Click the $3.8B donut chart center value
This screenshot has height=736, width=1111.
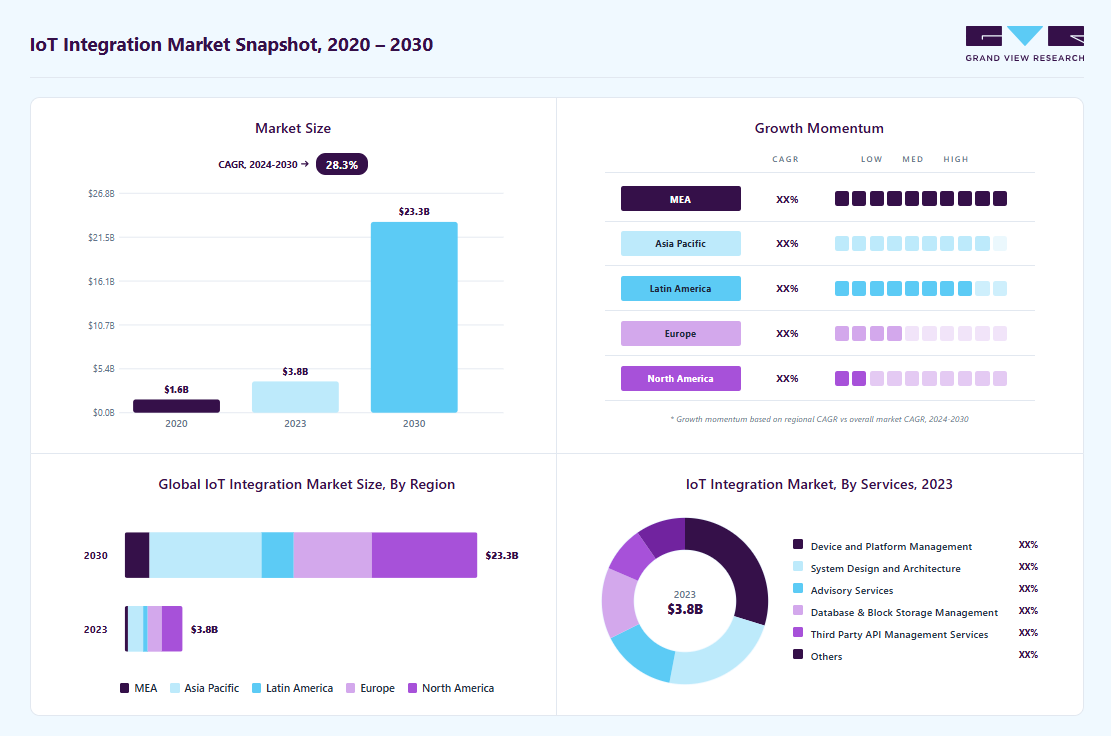(x=685, y=609)
